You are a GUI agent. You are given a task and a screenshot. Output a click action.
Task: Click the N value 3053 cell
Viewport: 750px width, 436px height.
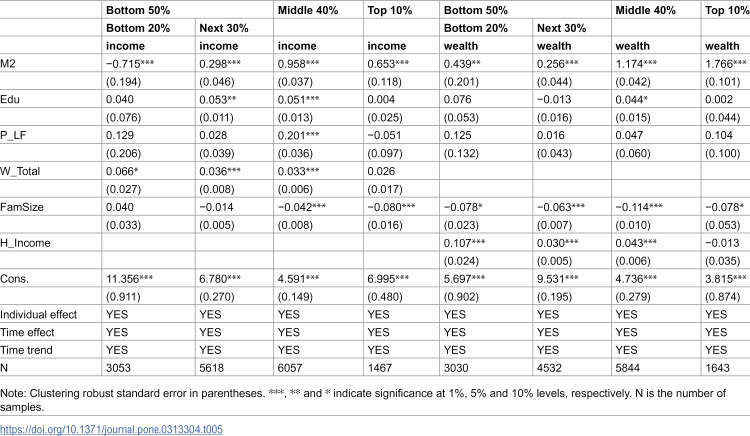click(x=118, y=368)
